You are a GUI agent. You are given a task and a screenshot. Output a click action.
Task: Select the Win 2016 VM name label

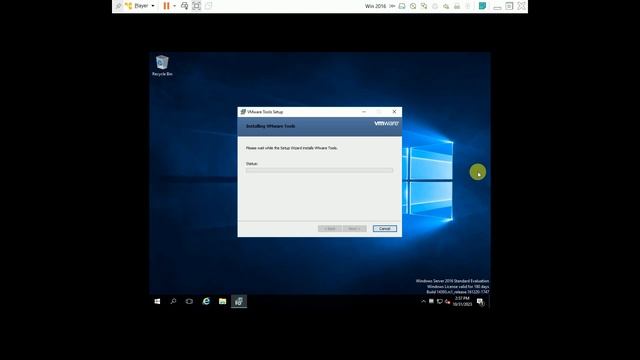click(375, 6)
